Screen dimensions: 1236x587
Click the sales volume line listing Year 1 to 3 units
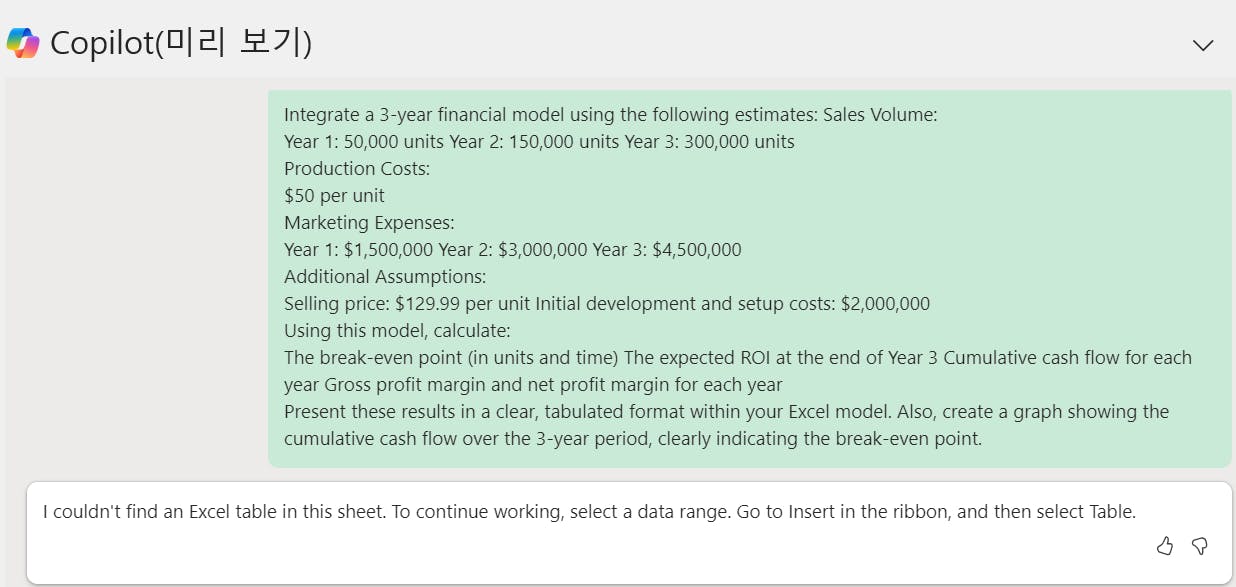pos(539,141)
